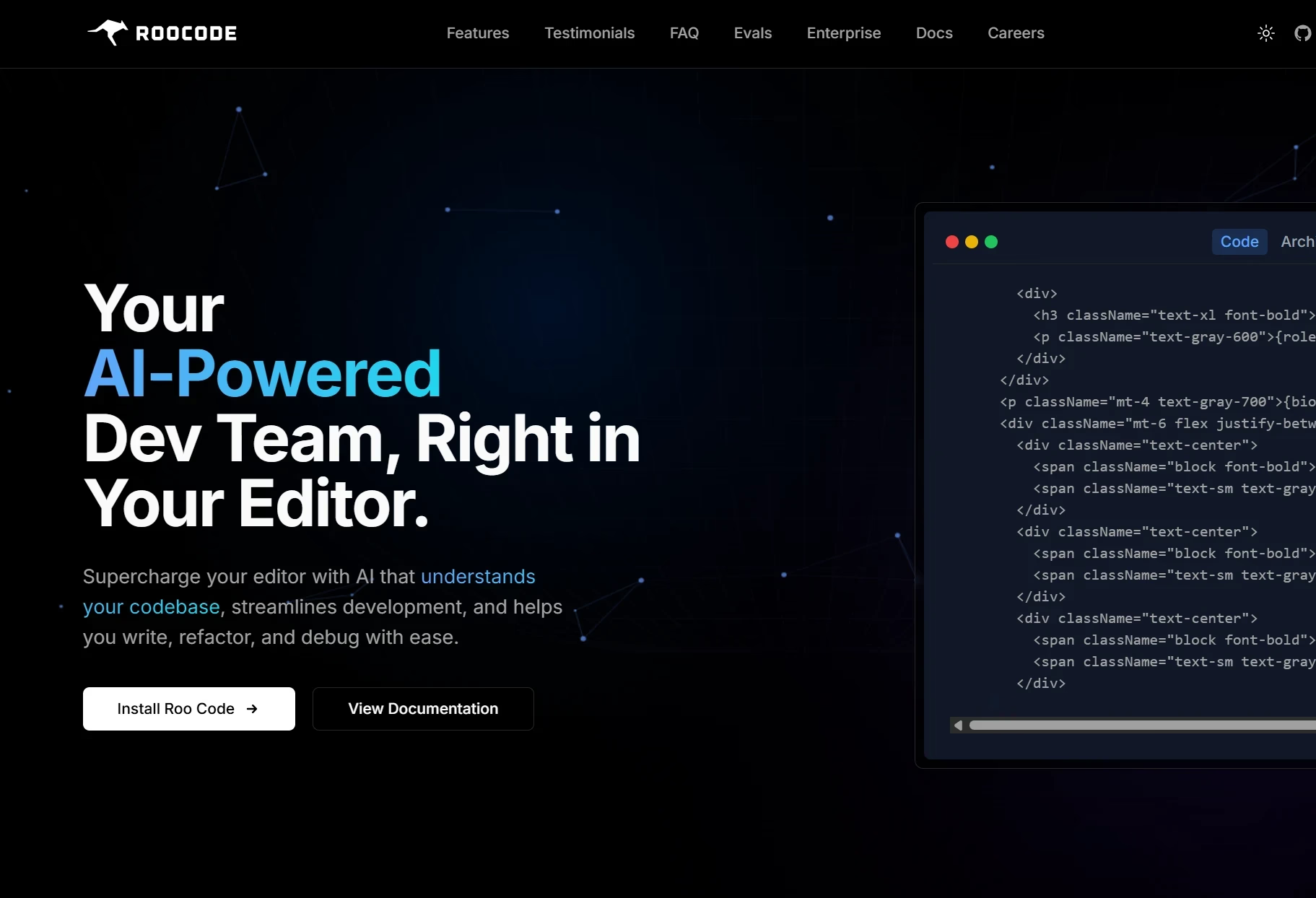The image size is (1316, 898).
Task: Toggle the light/dark theme sun icon
Action: pyautogui.click(x=1266, y=33)
